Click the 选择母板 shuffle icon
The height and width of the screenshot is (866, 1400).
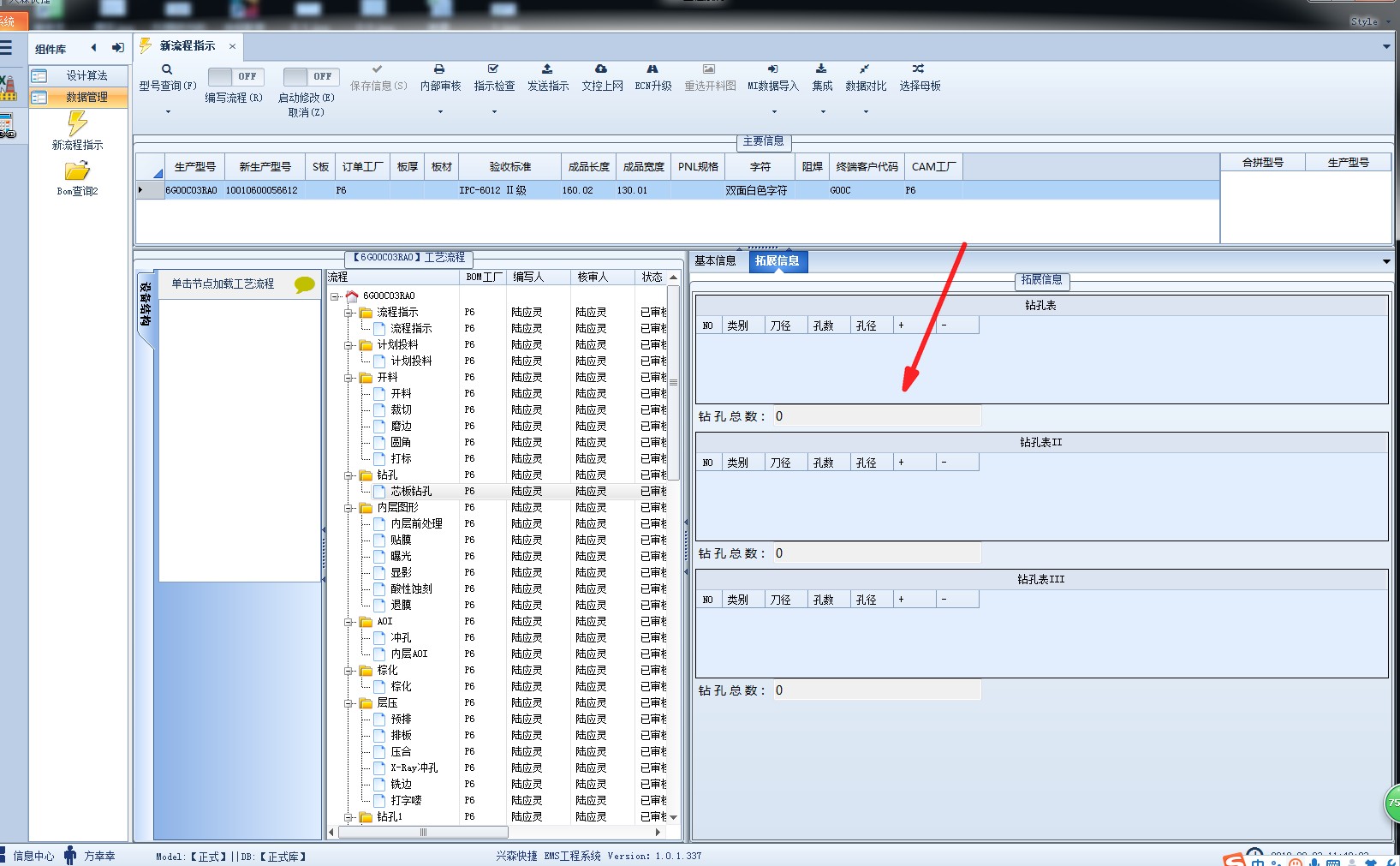click(919, 69)
